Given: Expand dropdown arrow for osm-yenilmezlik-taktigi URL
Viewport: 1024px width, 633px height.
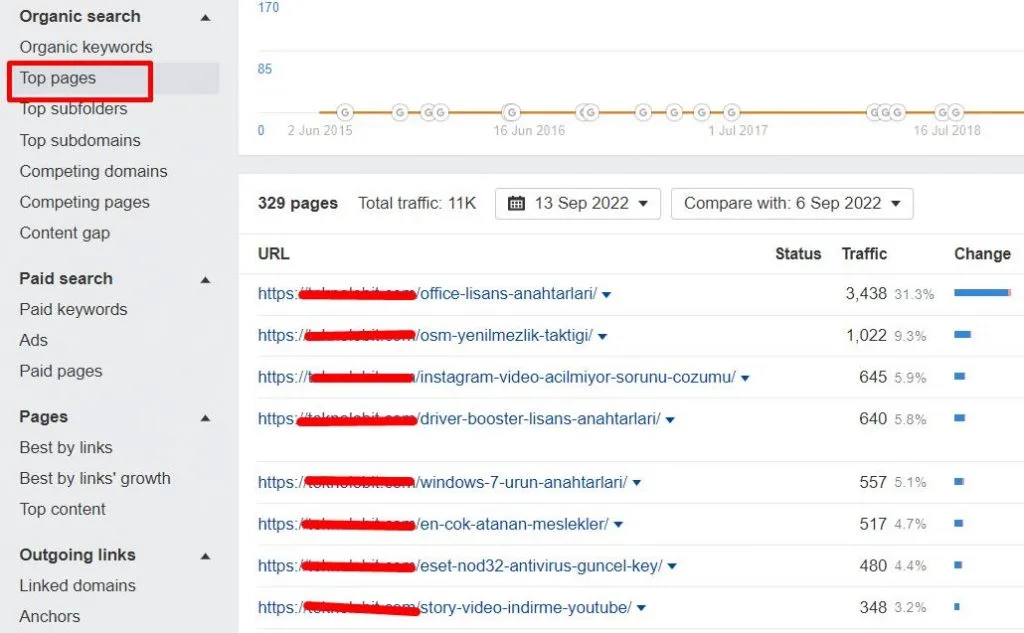Looking at the screenshot, I should (603, 337).
